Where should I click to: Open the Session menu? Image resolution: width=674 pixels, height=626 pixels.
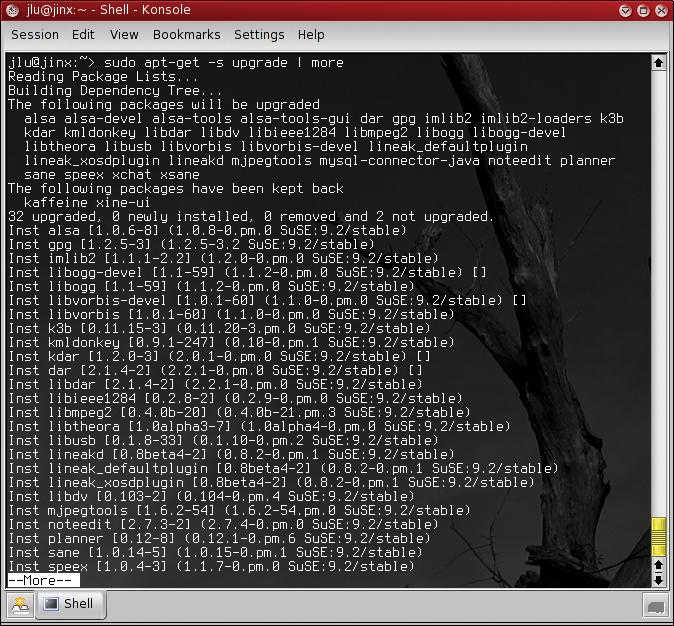pyautogui.click(x=35, y=34)
